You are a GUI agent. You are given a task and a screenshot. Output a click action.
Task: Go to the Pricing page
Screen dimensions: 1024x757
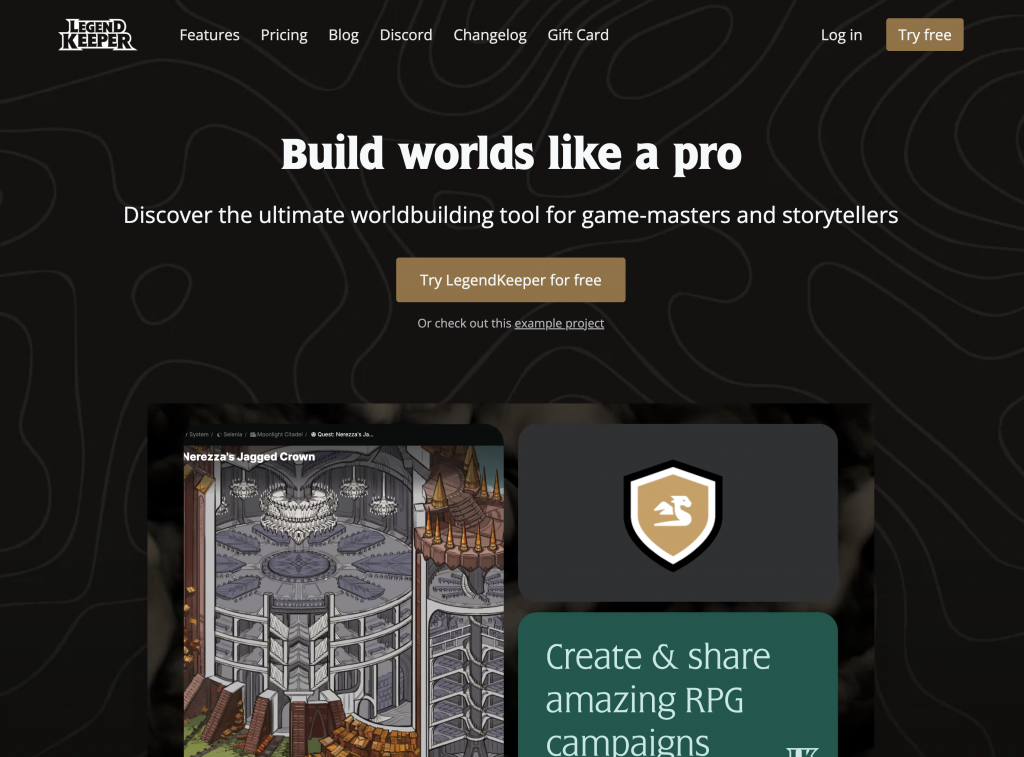point(284,35)
